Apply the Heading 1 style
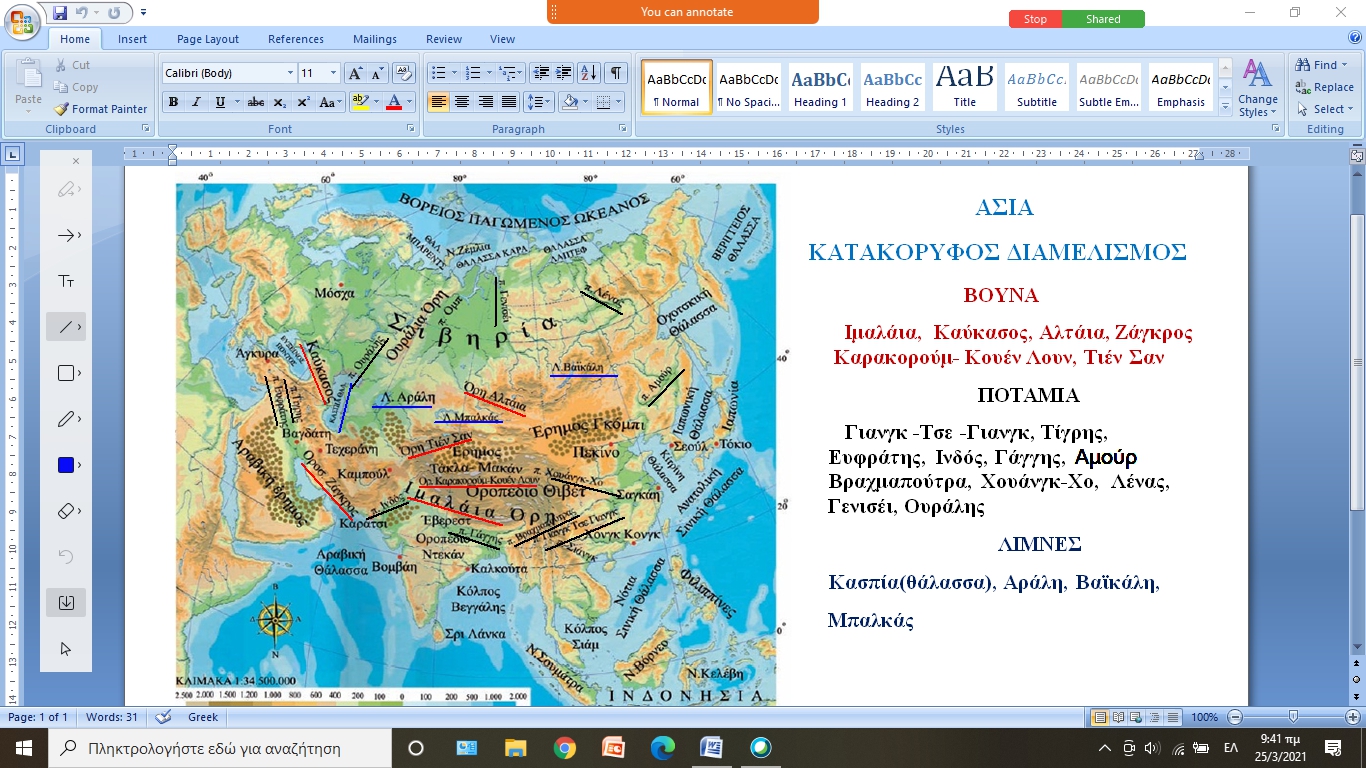Screen dimensions: 1366x768 820,86
